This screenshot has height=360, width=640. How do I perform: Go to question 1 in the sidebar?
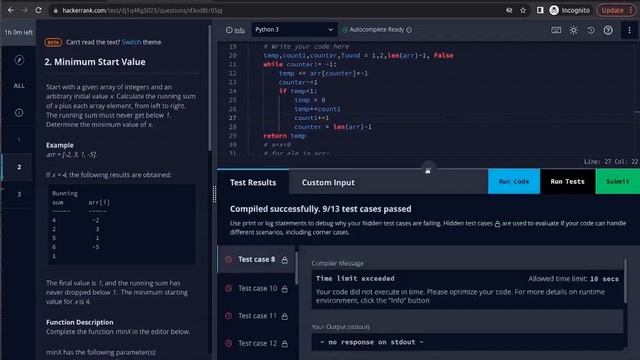pyautogui.click(x=19, y=140)
